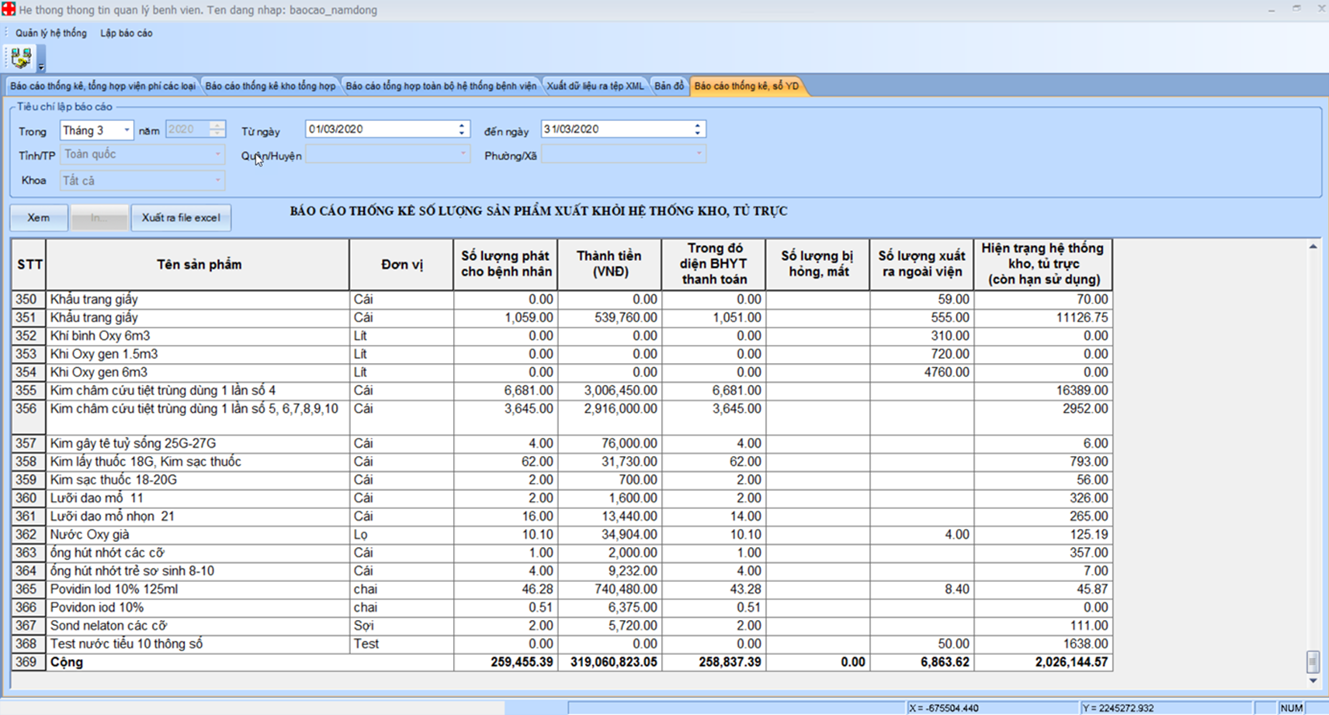The height and width of the screenshot is (715, 1329).
Task: Click the Cộng total row label
Action: pyautogui.click(x=67, y=662)
